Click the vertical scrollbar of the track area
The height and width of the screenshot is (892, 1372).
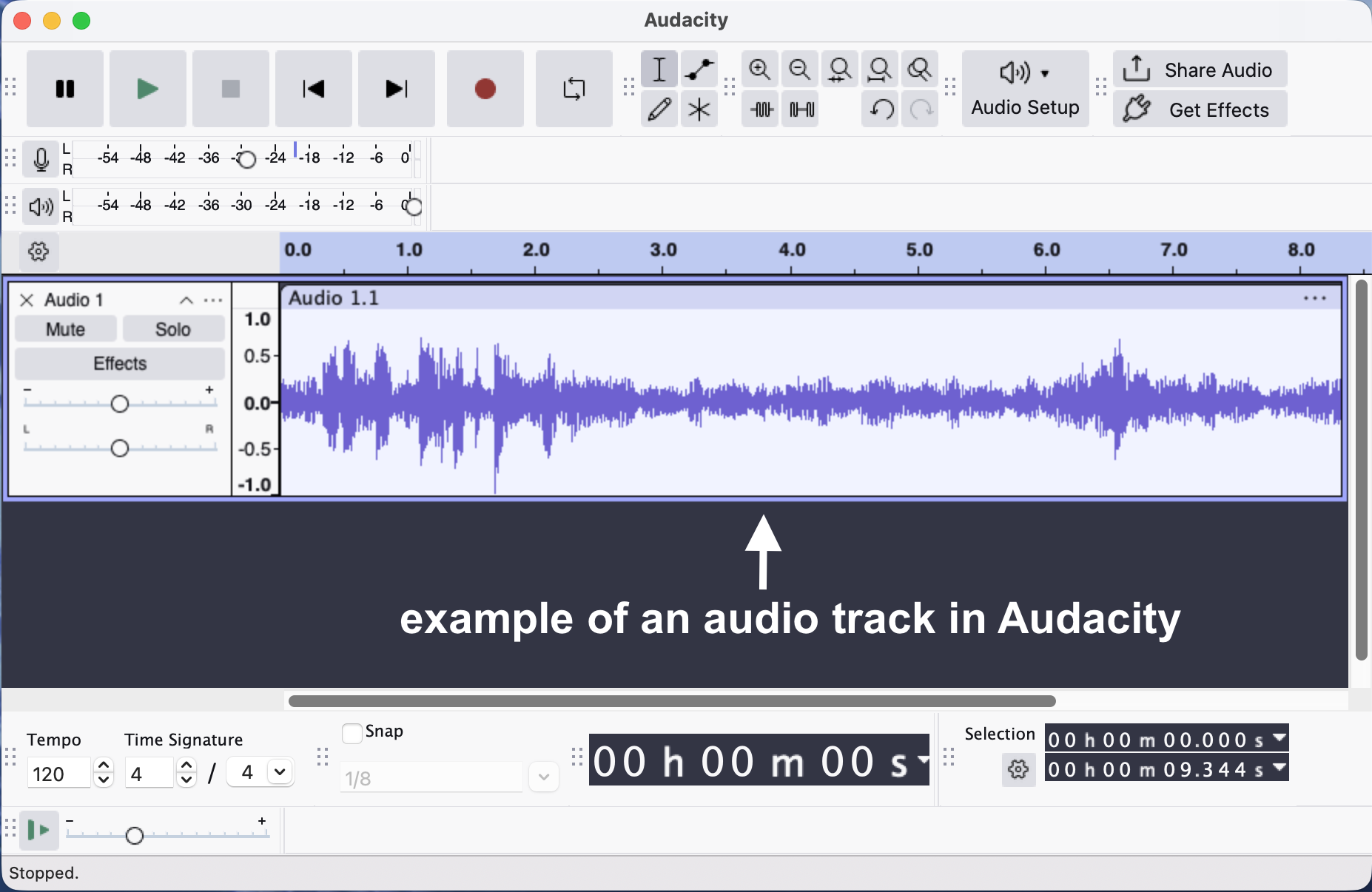point(1362,470)
